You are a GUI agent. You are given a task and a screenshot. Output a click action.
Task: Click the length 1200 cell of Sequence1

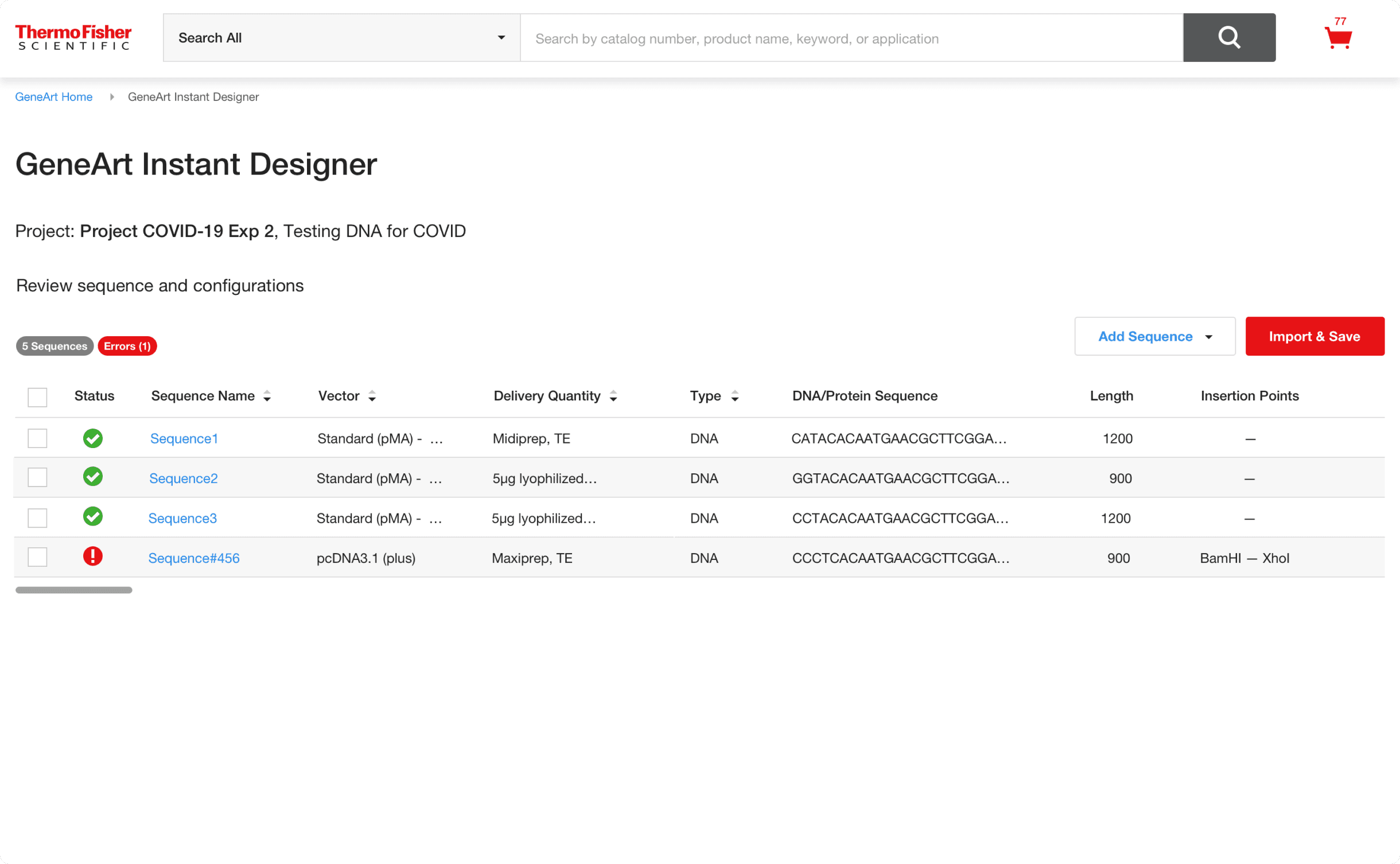point(1117,439)
